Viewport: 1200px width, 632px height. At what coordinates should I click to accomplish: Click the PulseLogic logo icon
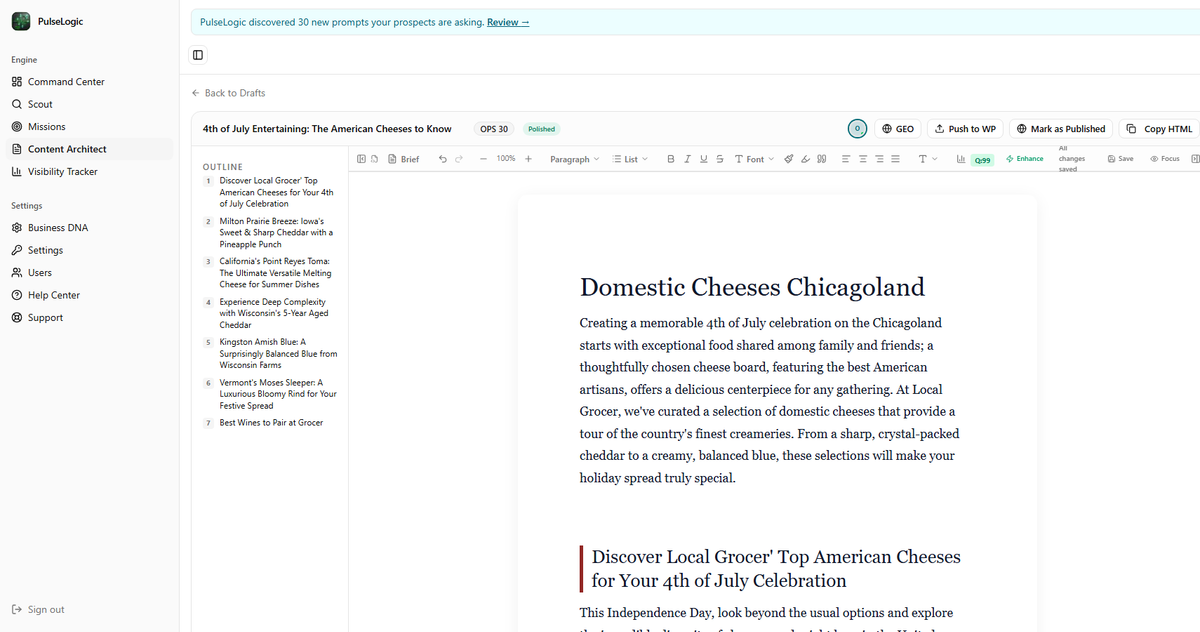click(x=20, y=21)
